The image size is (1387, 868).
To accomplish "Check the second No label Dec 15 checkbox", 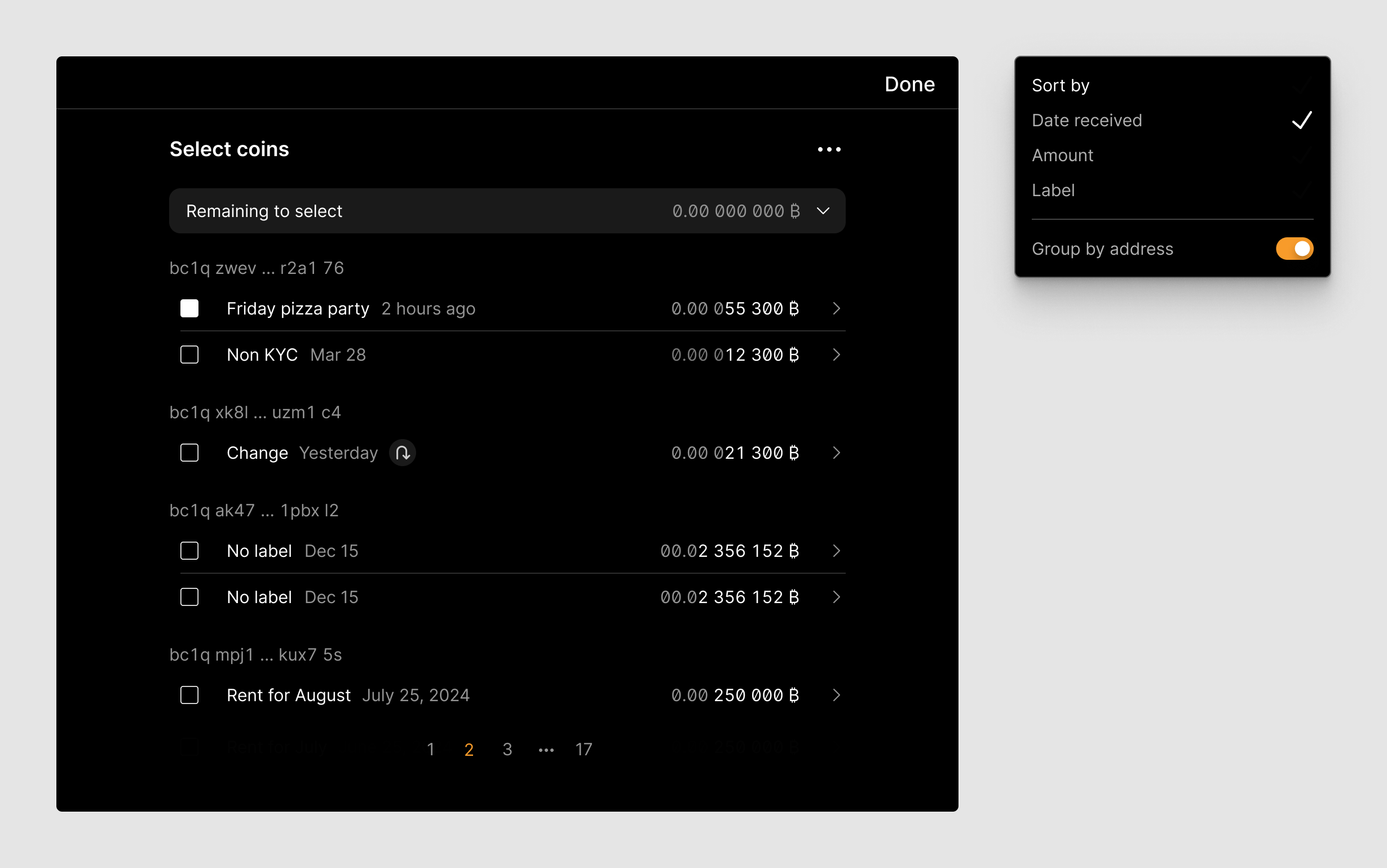I will coord(189,597).
